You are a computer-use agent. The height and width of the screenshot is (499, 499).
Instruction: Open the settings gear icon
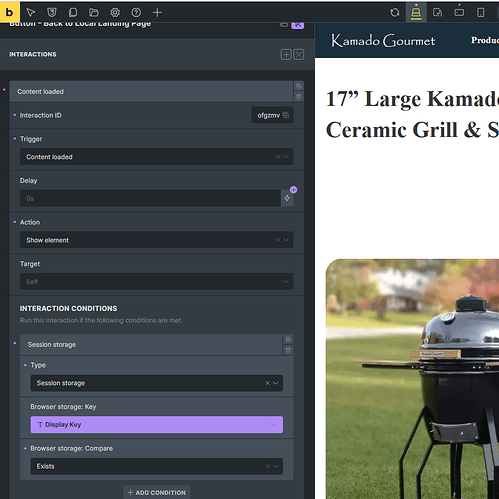point(115,13)
